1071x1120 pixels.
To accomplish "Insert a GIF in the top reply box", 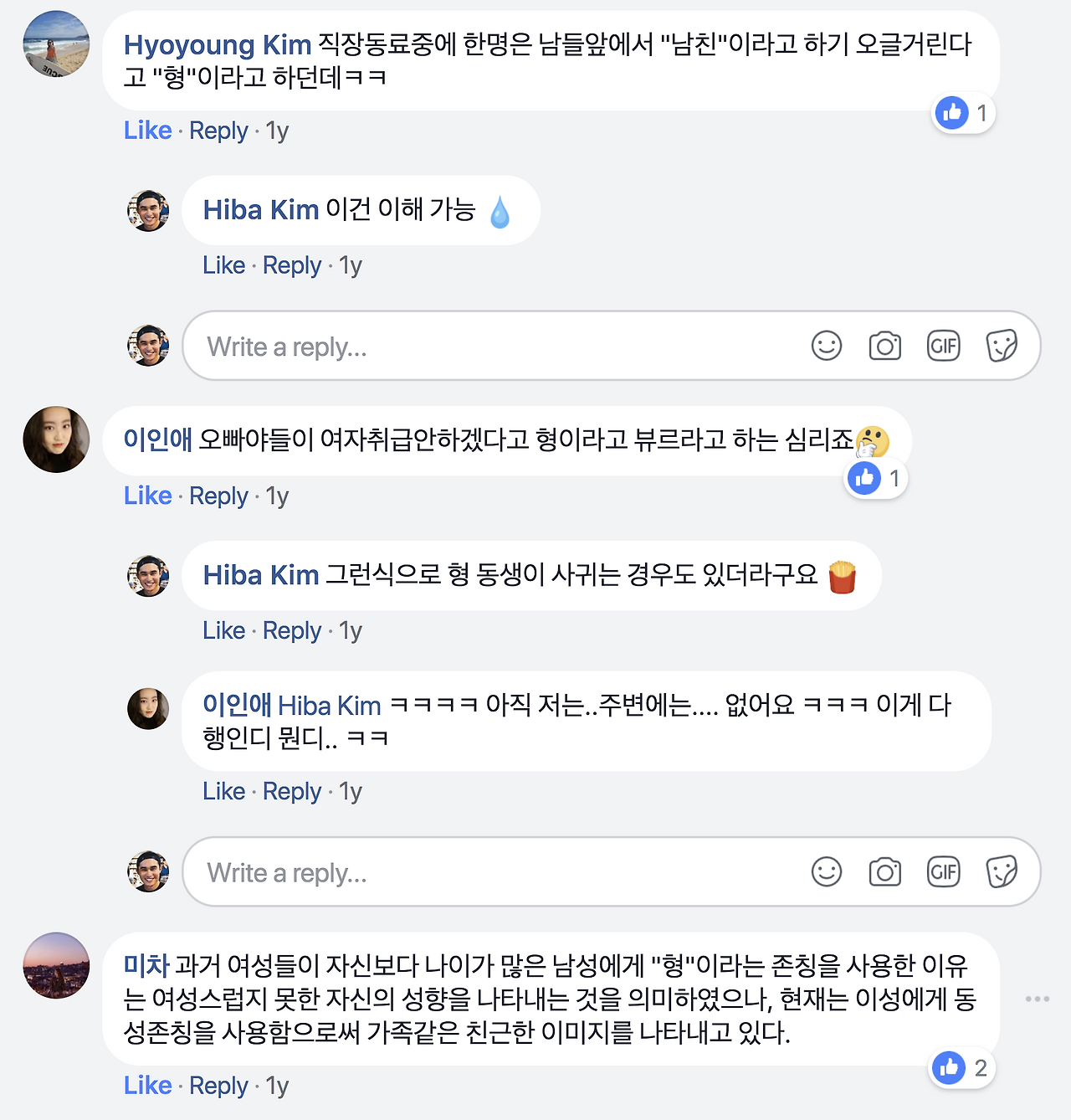I will coord(943,345).
